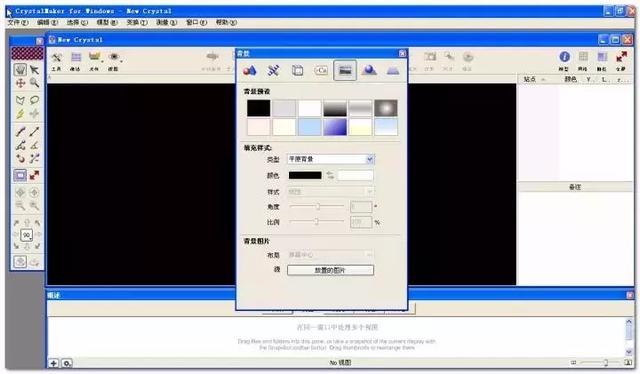The height and width of the screenshot is (374, 640).
Task: Select the rectangle screen tool in palette
Action: point(20,176)
